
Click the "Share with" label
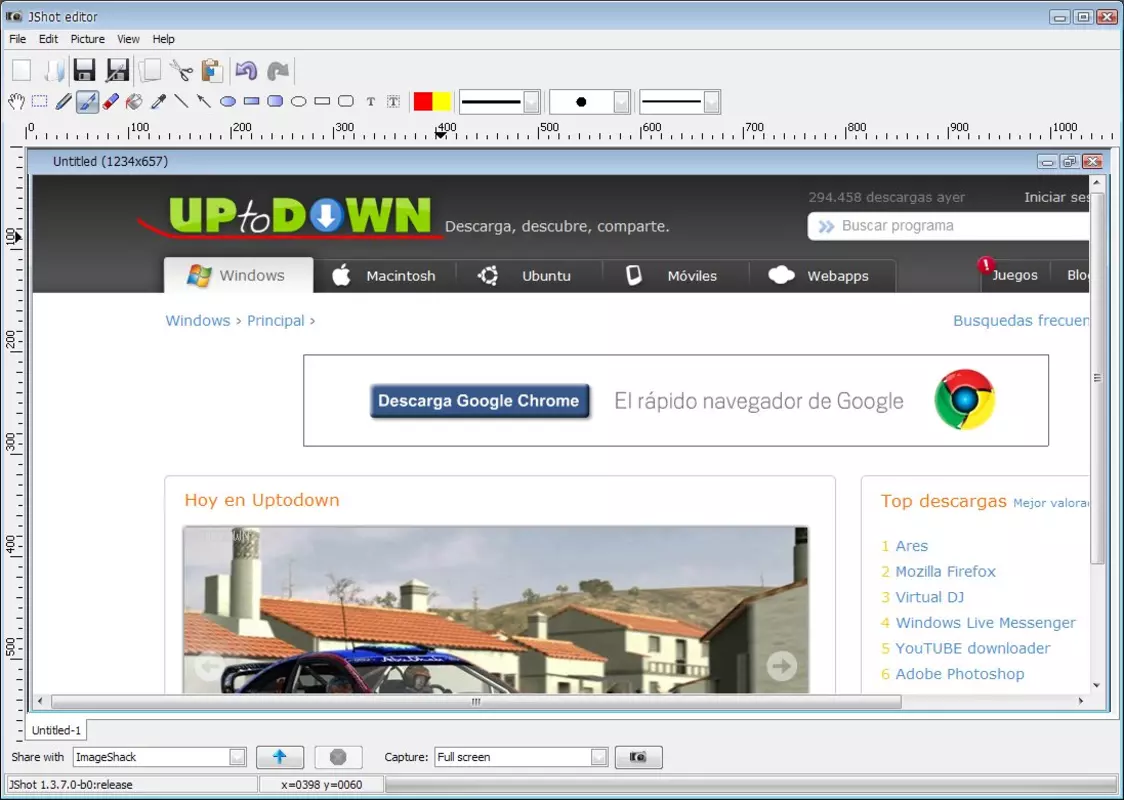tap(37, 757)
